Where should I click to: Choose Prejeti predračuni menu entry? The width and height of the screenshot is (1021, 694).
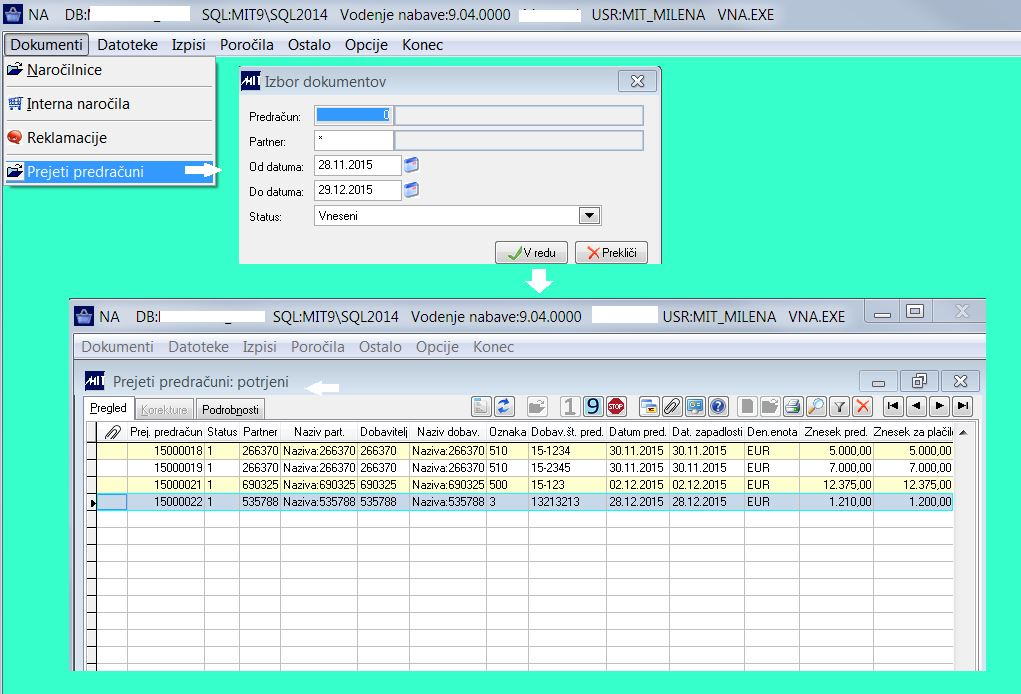[x=85, y=172]
